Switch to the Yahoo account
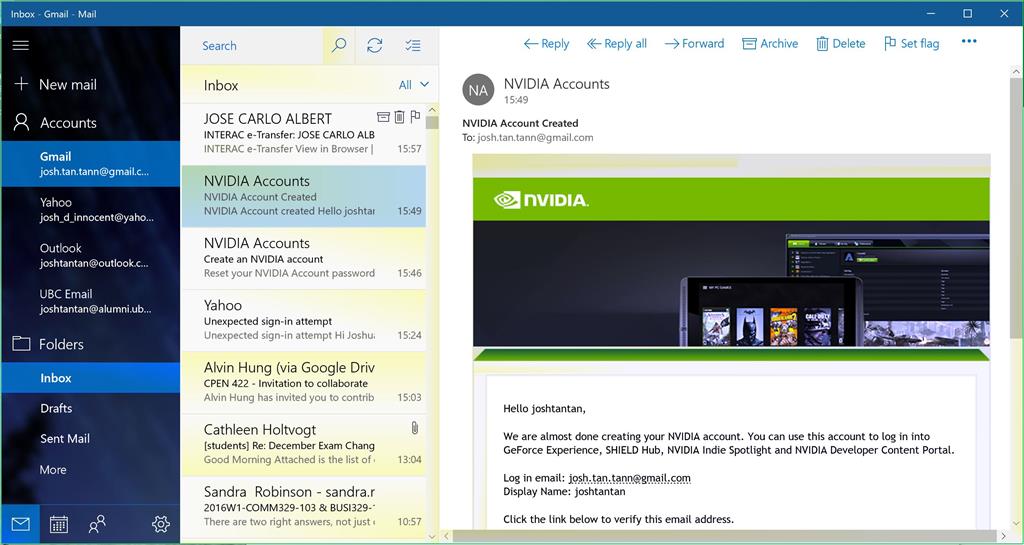The image size is (1024, 545). tap(90, 210)
